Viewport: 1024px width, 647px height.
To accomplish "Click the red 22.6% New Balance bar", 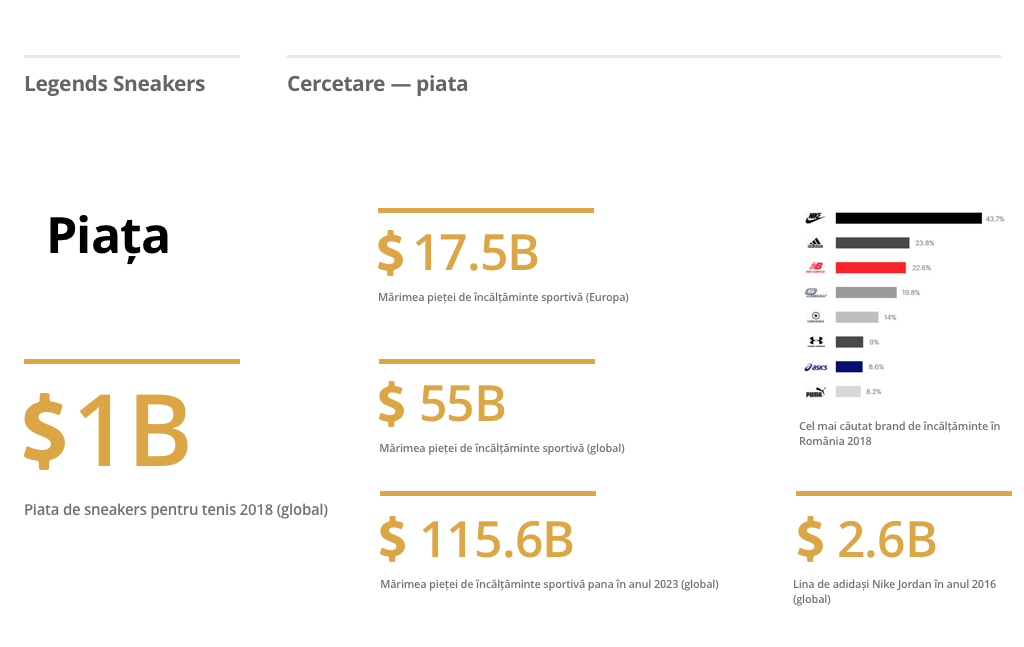I will [870, 268].
